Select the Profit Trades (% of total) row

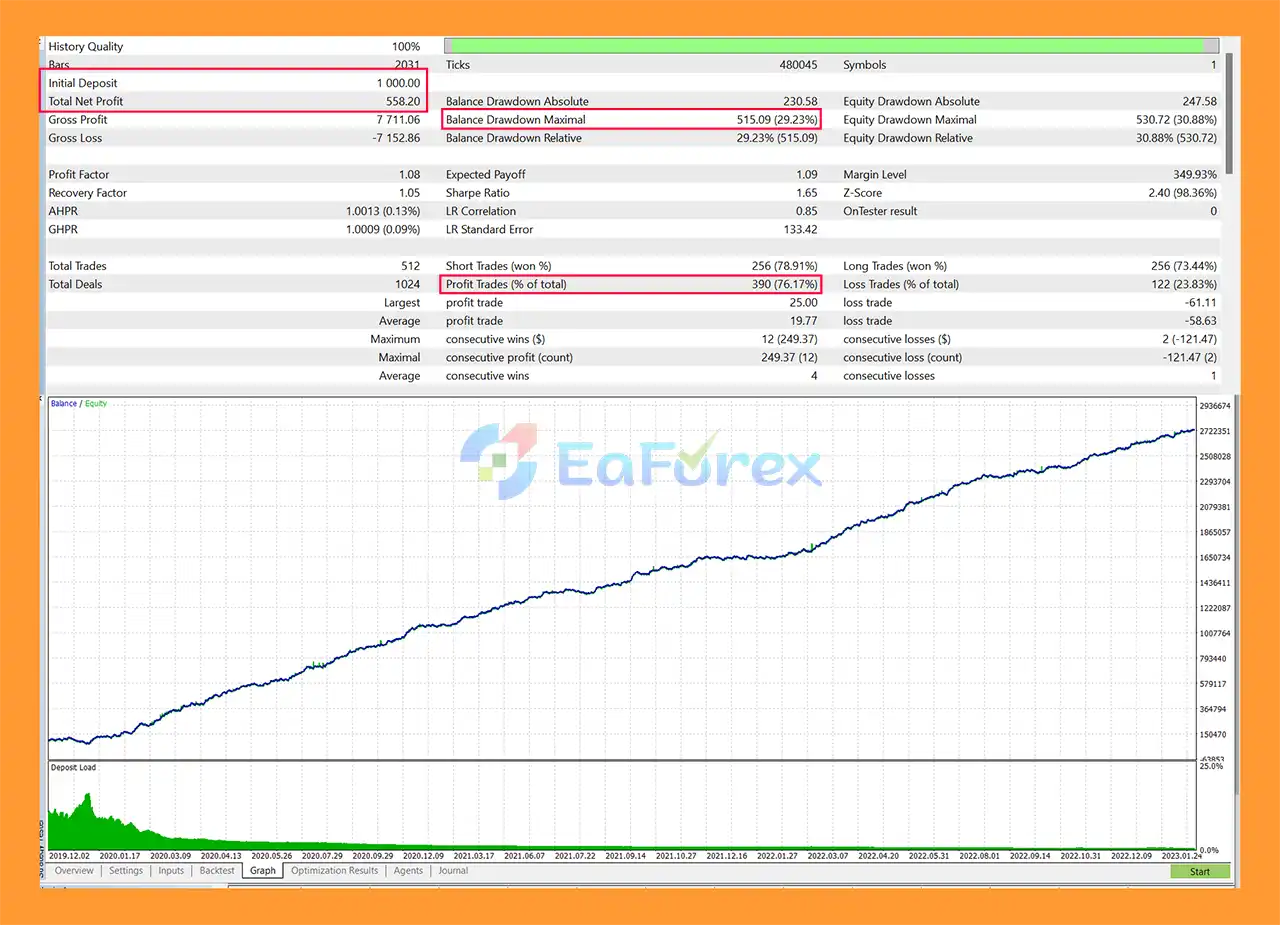pos(631,284)
